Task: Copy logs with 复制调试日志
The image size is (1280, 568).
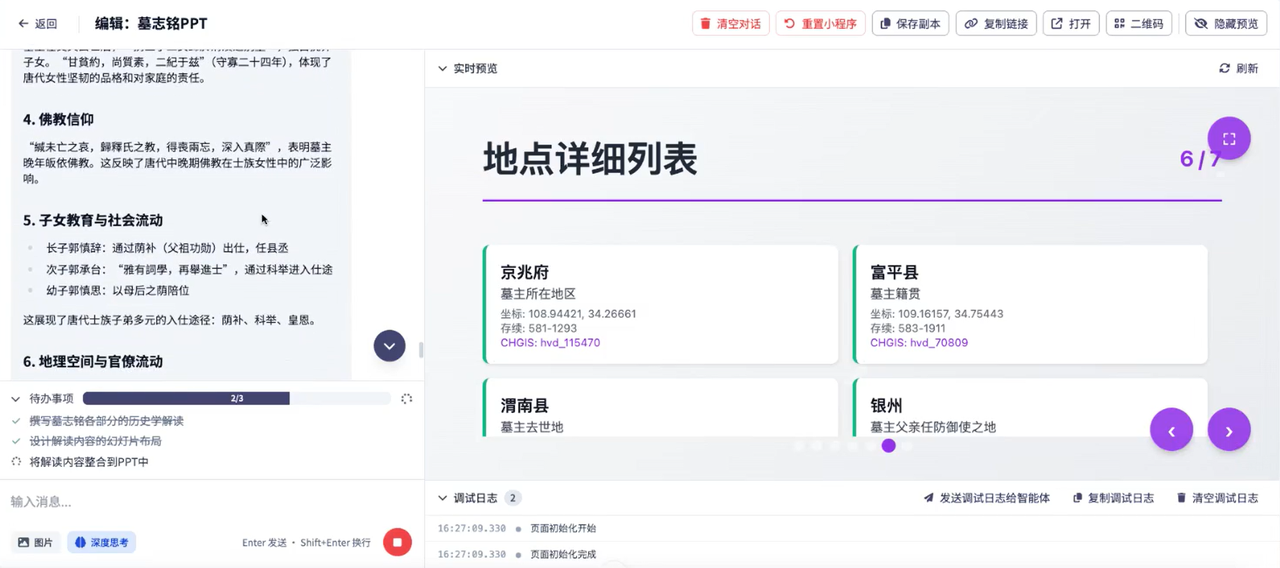Action: (x=1113, y=498)
